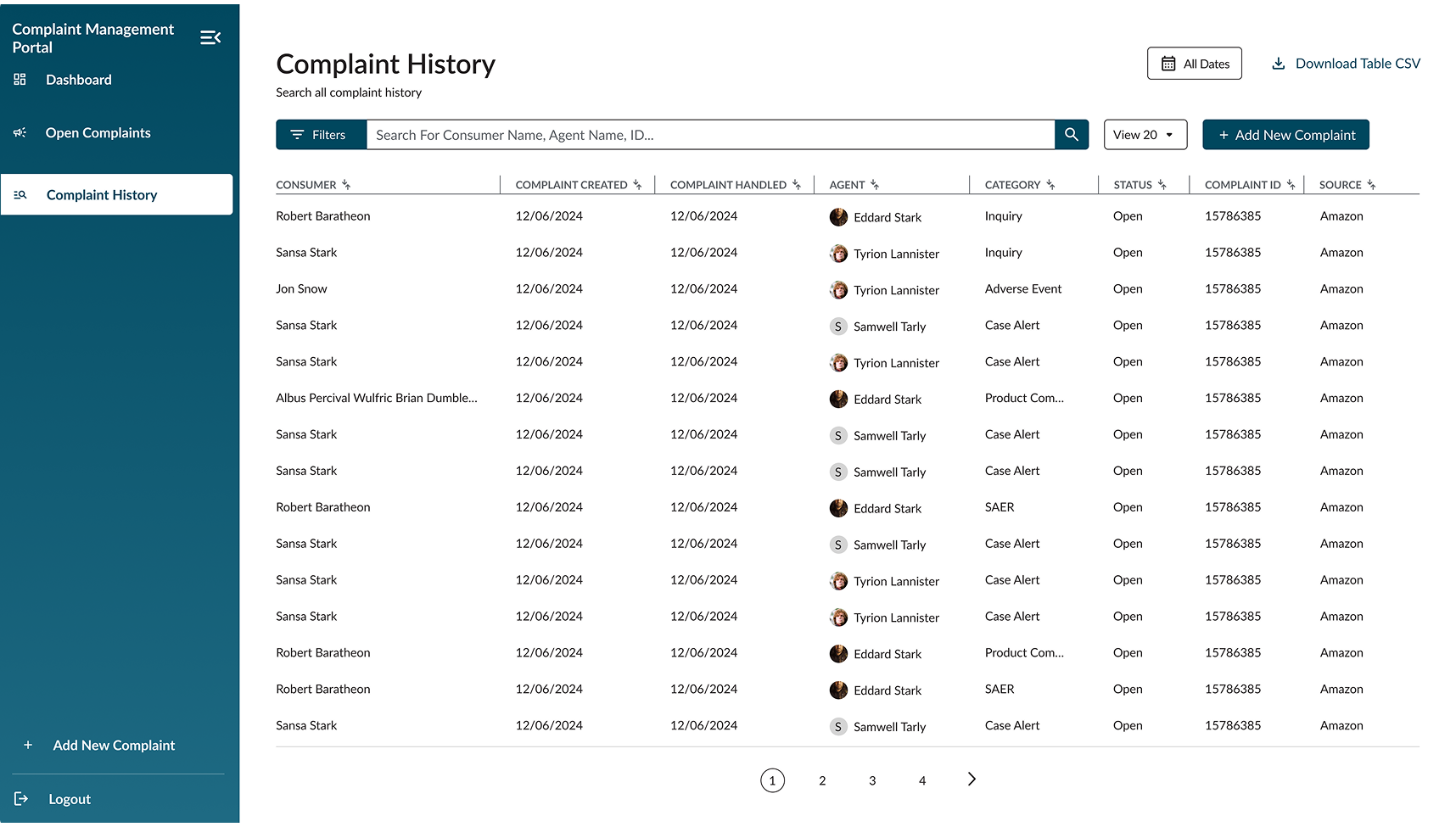1456x827 pixels.
Task: Open the View 20 rows dropdown
Action: [1145, 135]
